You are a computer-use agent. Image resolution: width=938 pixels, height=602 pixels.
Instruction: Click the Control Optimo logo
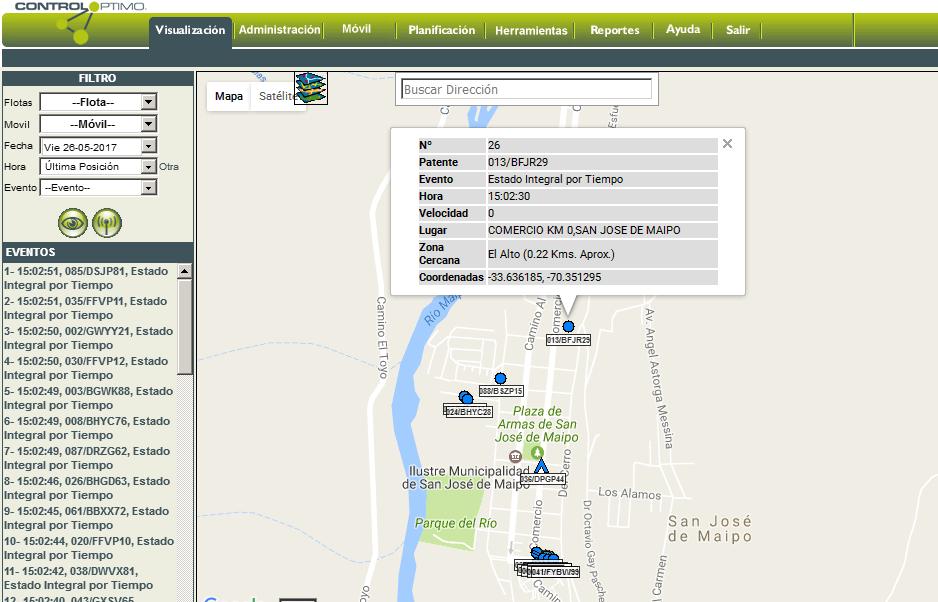(x=80, y=22)
